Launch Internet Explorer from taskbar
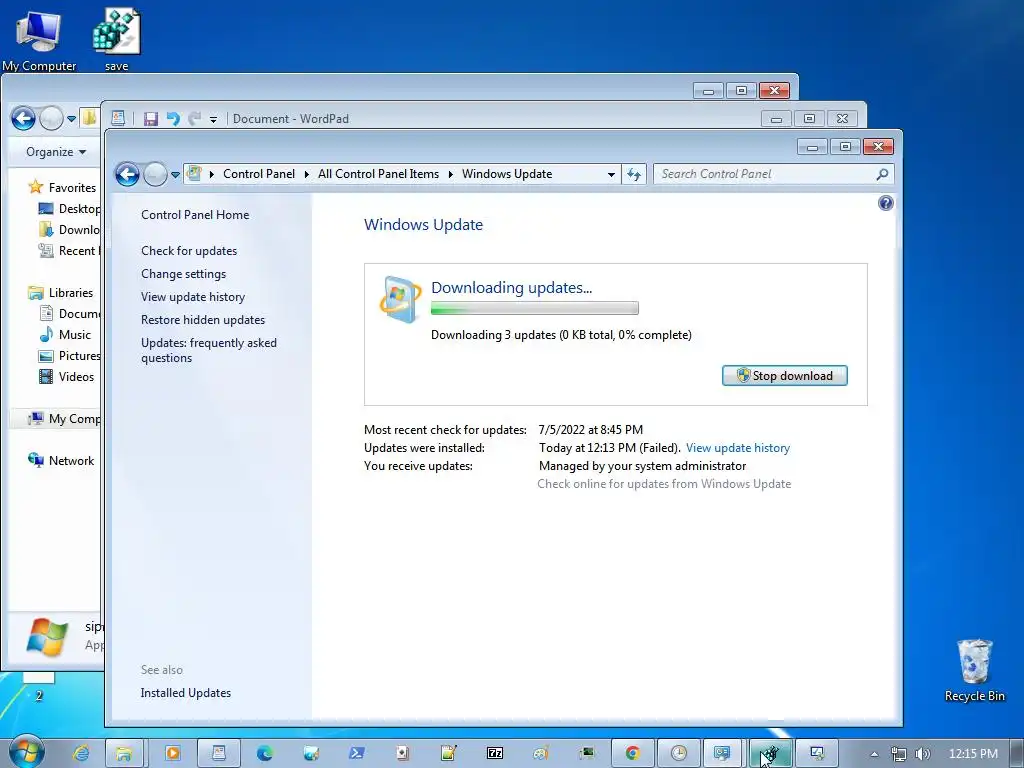This screenshot has height=768, width=1024. (81, 753)
